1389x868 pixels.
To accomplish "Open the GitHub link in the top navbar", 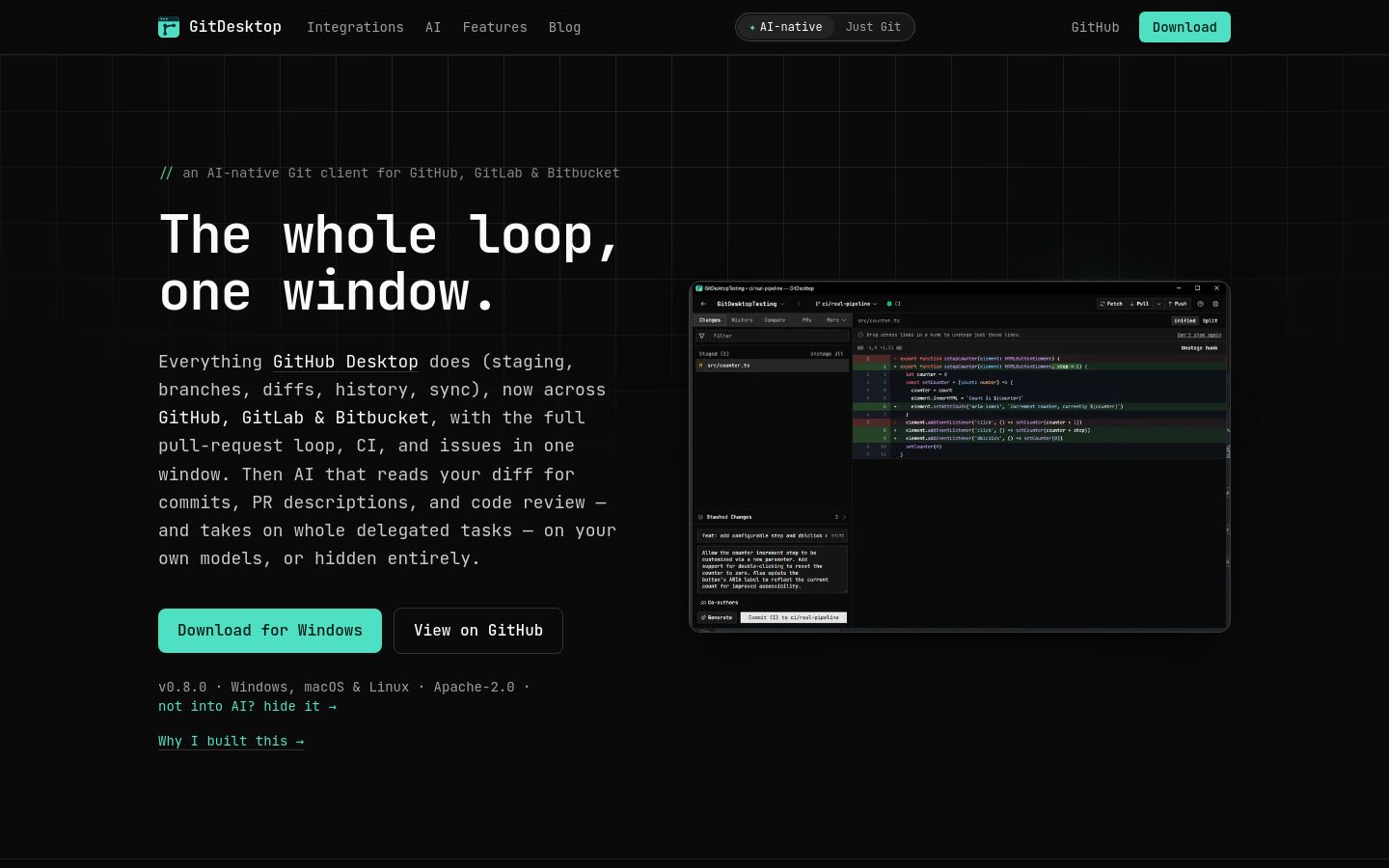I will tap(1095, 27).
